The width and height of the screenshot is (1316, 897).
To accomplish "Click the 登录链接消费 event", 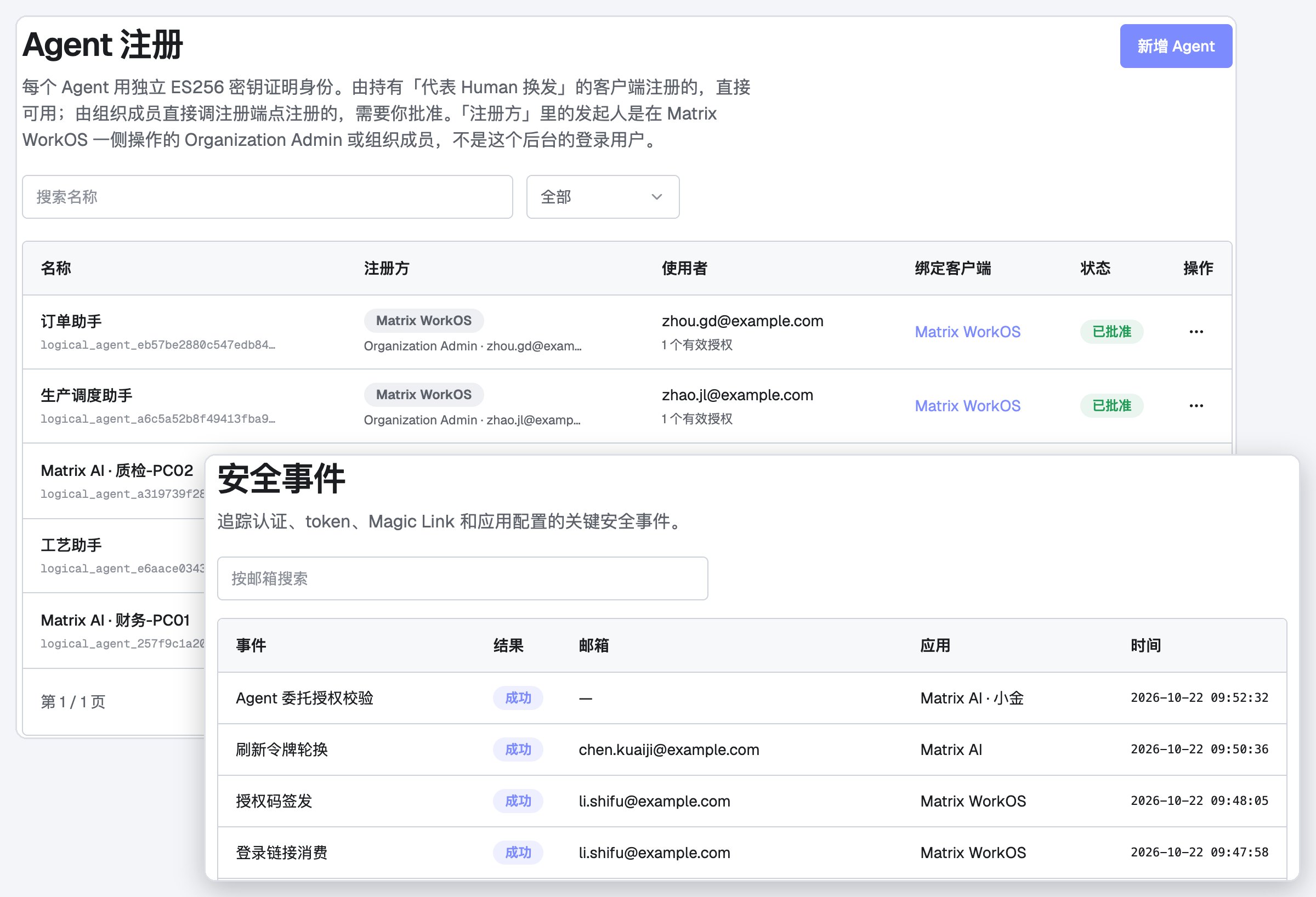I will point(282,853).
